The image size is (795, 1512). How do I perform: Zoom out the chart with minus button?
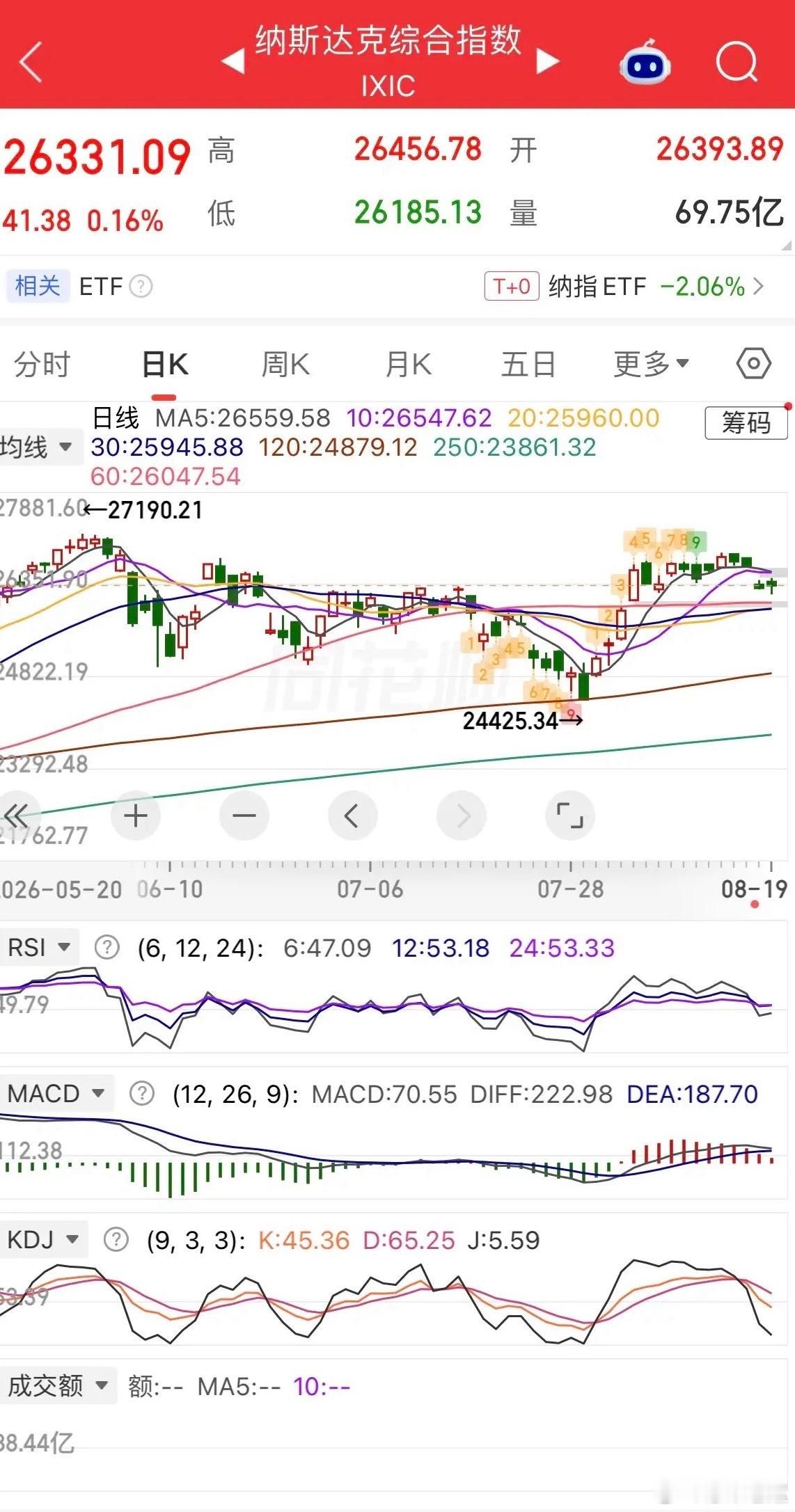pyautogui.click(x=244, y=815)
